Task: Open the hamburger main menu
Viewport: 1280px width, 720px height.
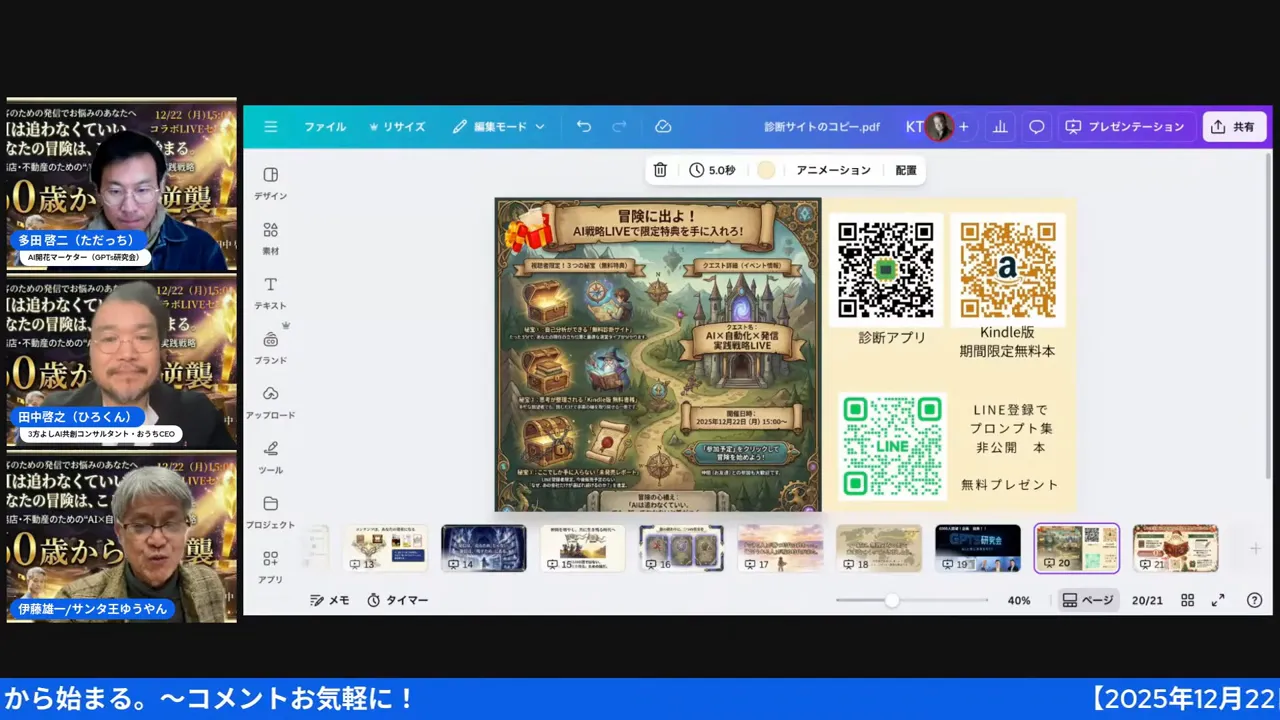Action: 271,127
